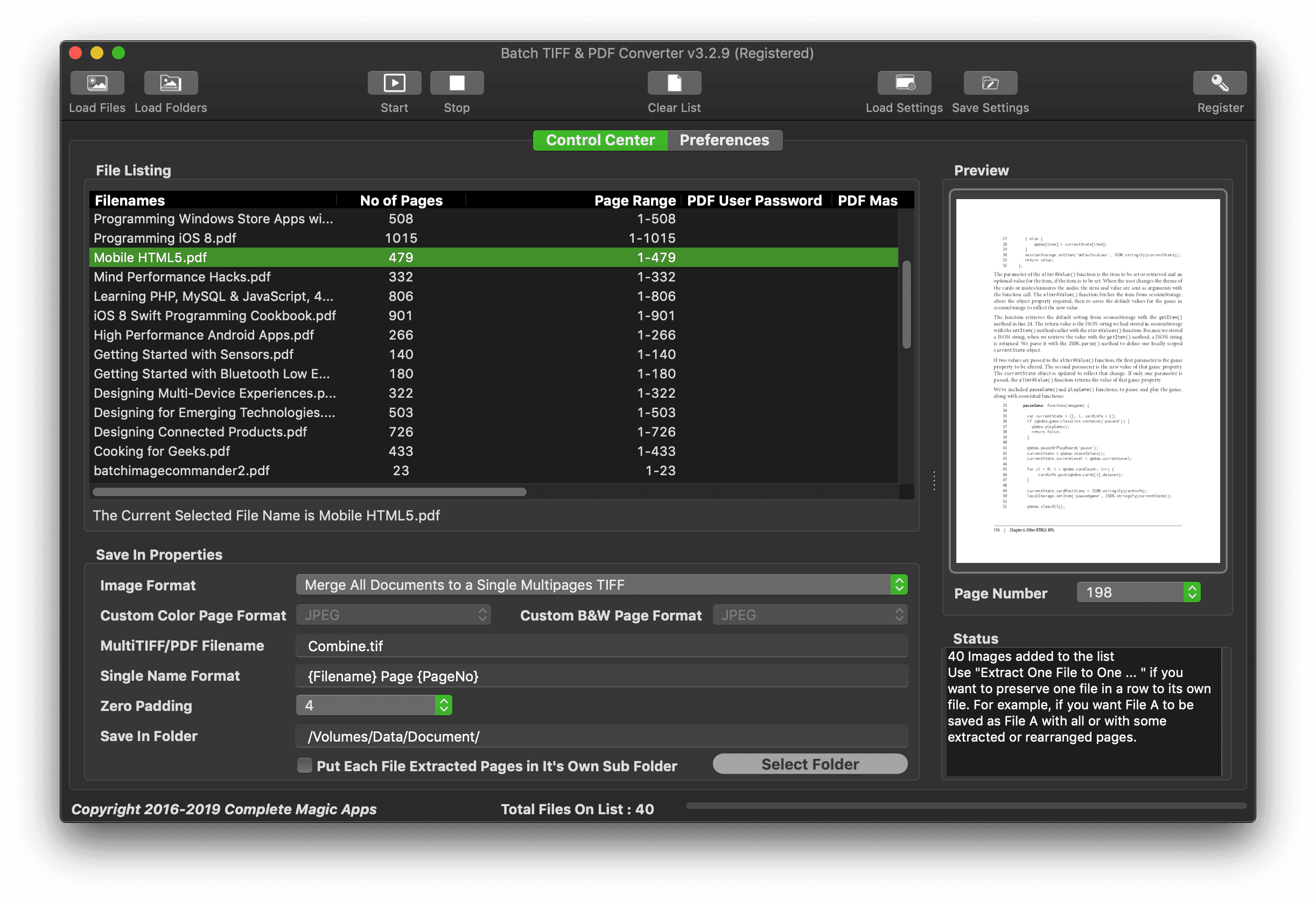The width and height of the screenshot is (1316, 902).
Task: Open the Register key icon
Action: click(1219, 83)
